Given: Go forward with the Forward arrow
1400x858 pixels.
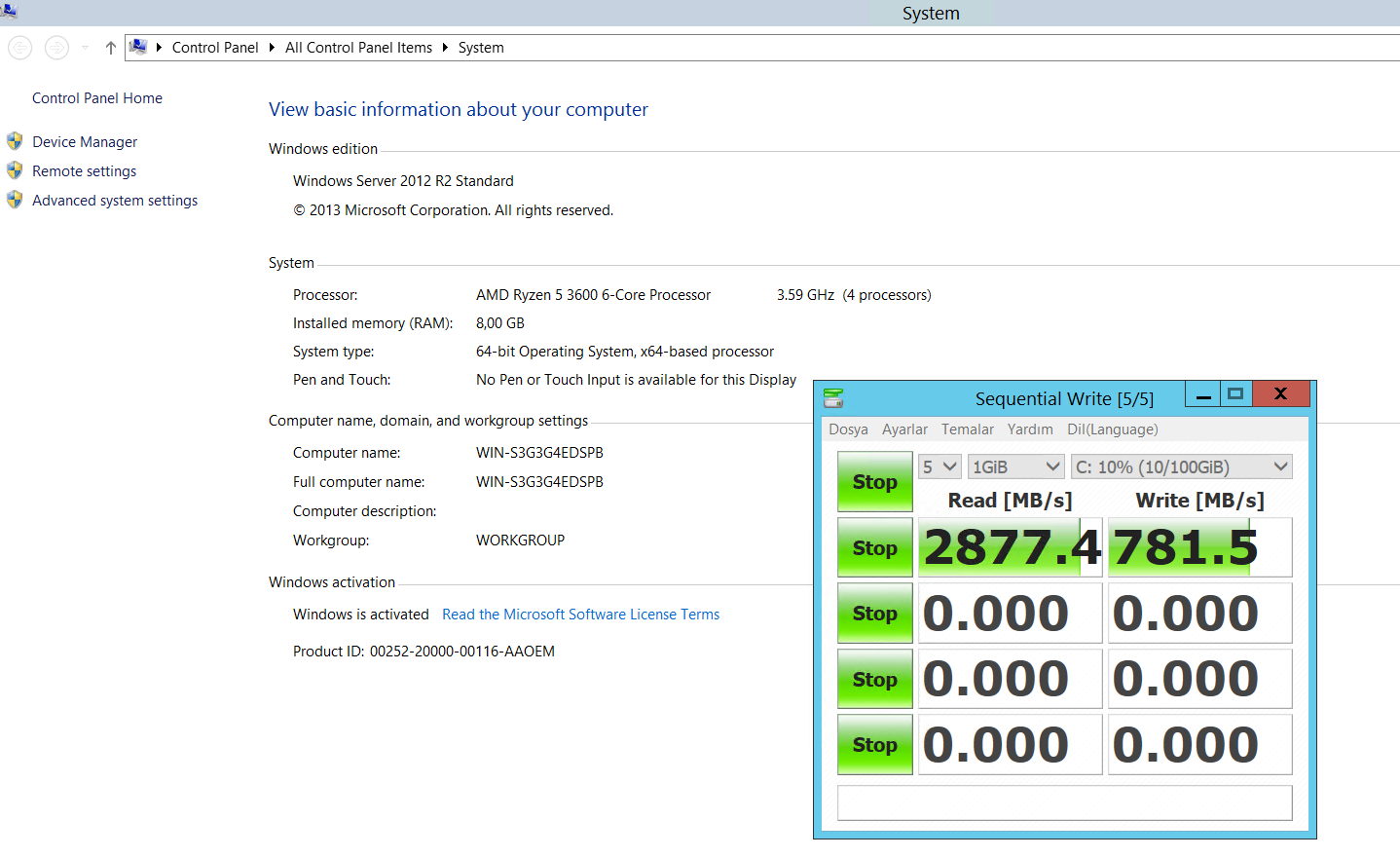Looking at the screenshot, I should [57, 47].
